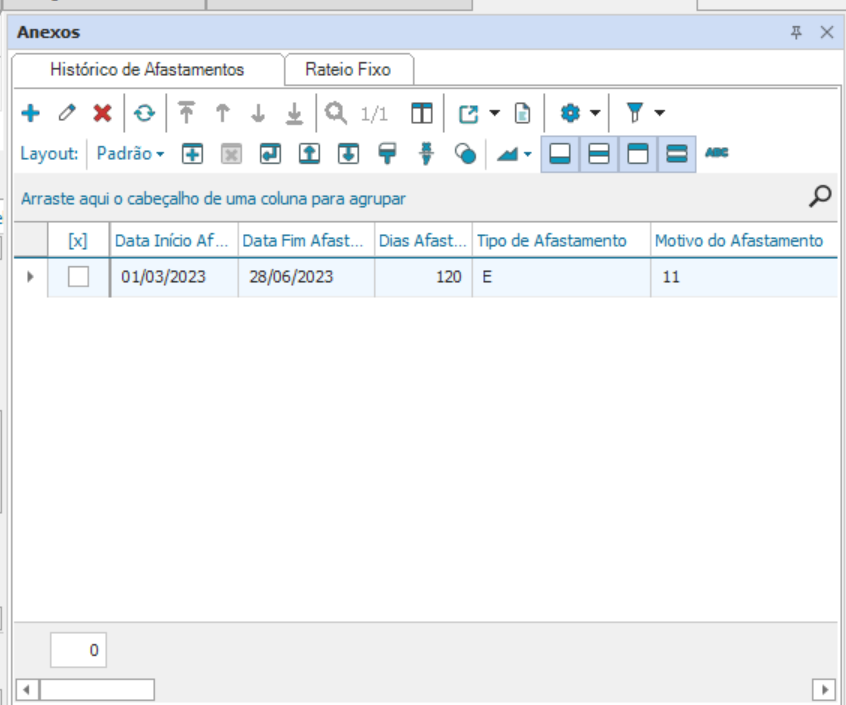Sort by Motivo do Afastamento column header
This screenshot has width=846, height=705.
pyautogui.click(x=744, y=241)
